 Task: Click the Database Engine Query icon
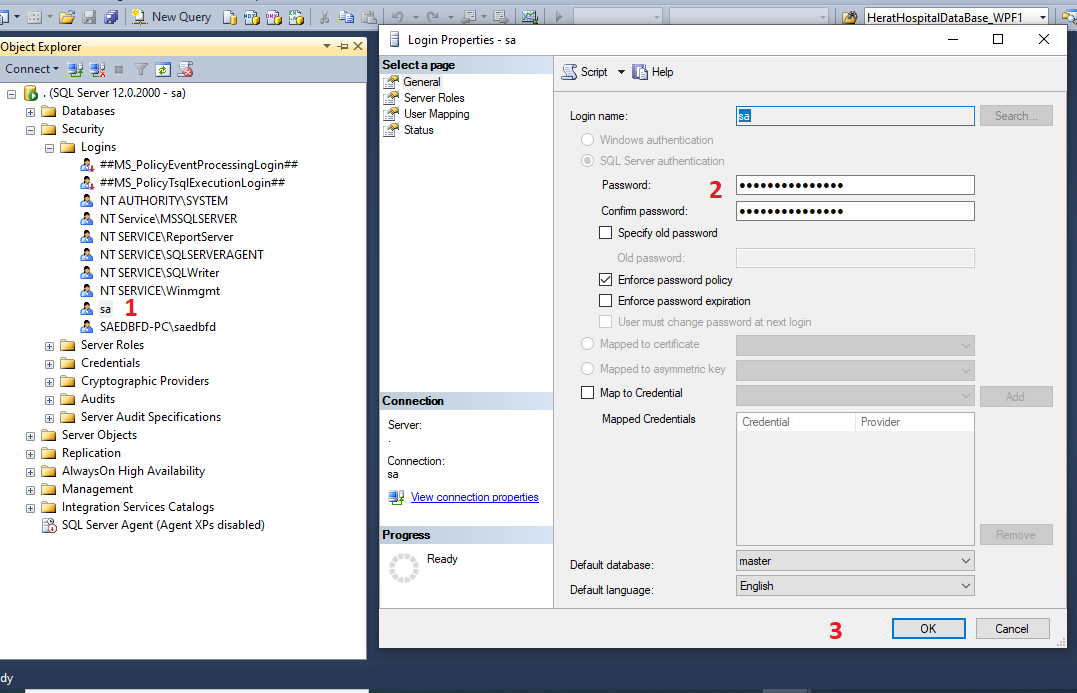coord(230,17)
